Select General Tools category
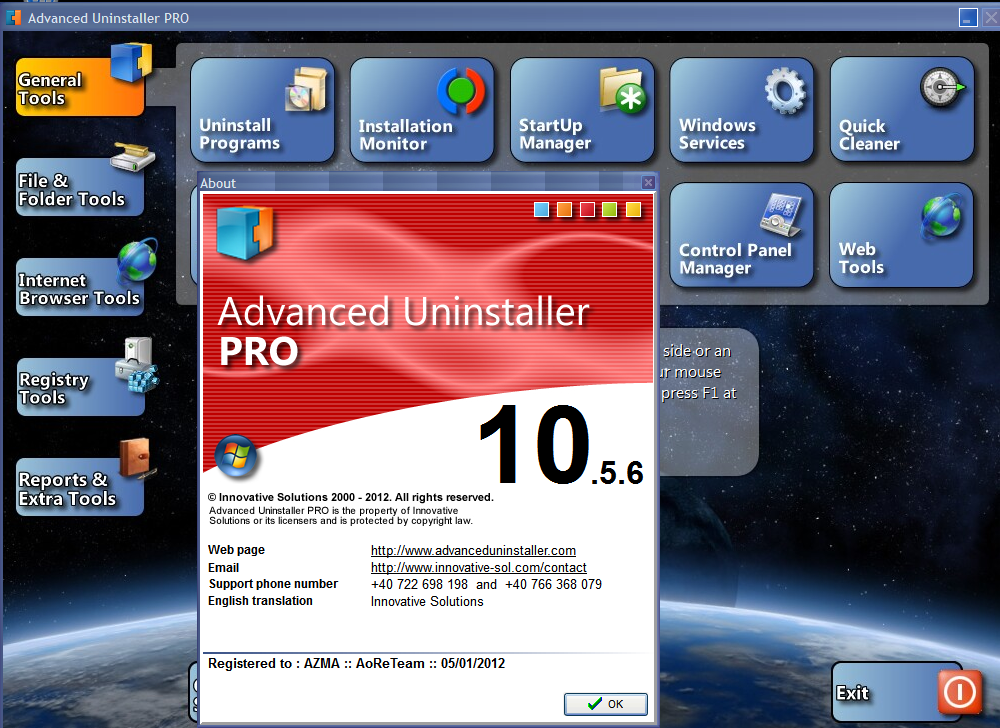Screen dimensions: 1000x728 (80, 86)
